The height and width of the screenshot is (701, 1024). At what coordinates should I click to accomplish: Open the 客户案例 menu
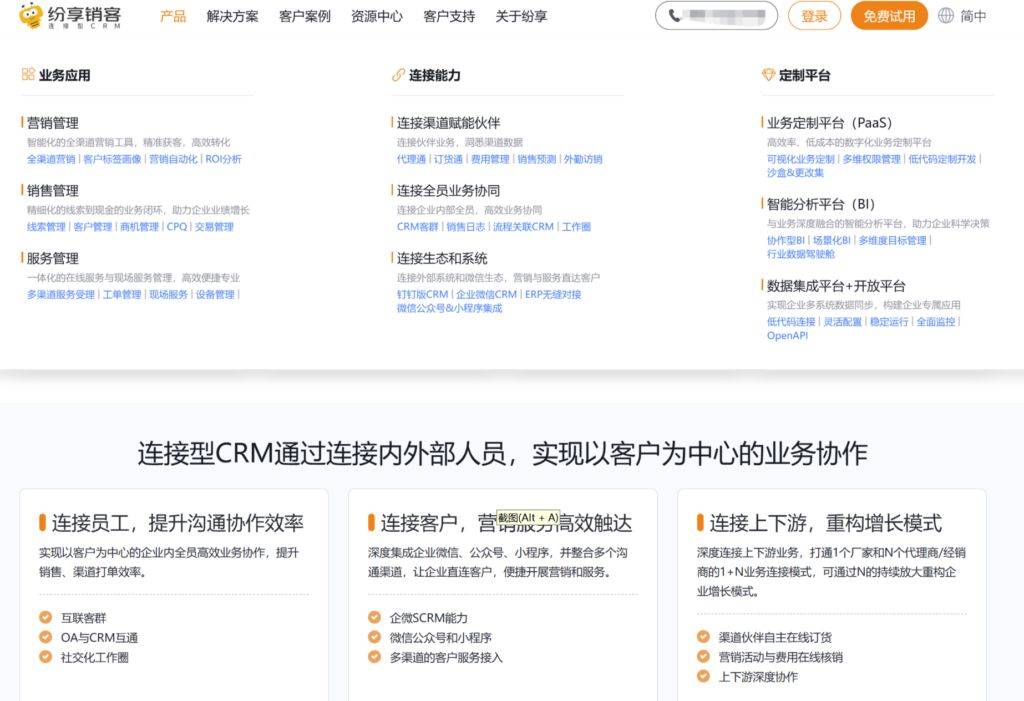[x=305, y=16]
